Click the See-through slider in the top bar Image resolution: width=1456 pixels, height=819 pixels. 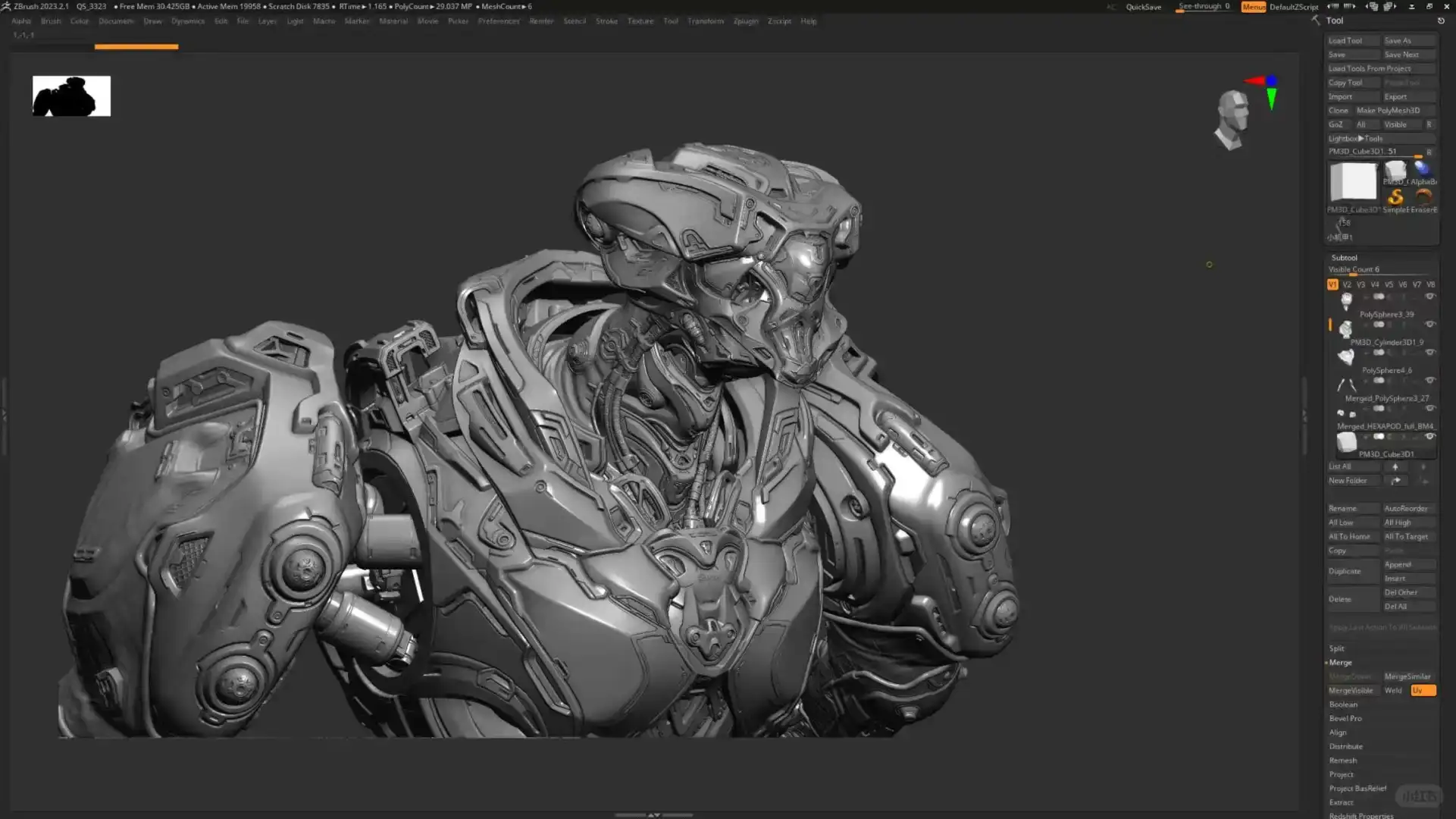pos(1203,6)
